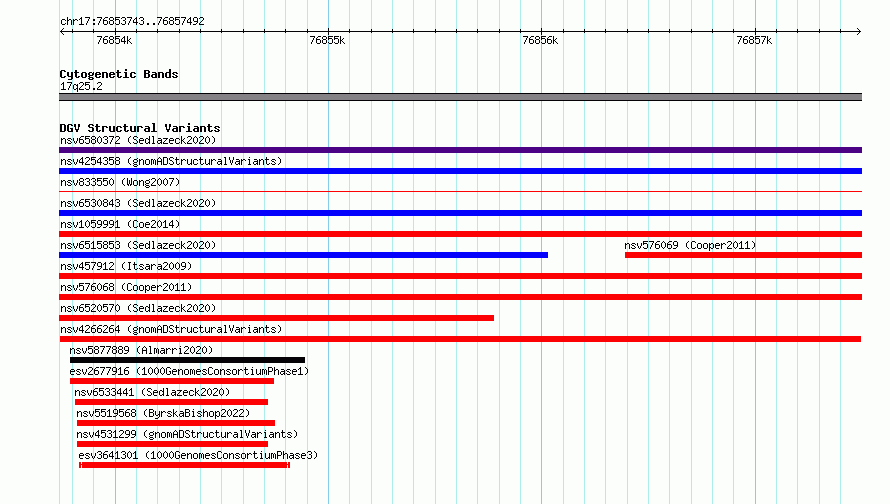Click the gray 17q25.2 cytogenetic band bar

(x=460, y=97)
